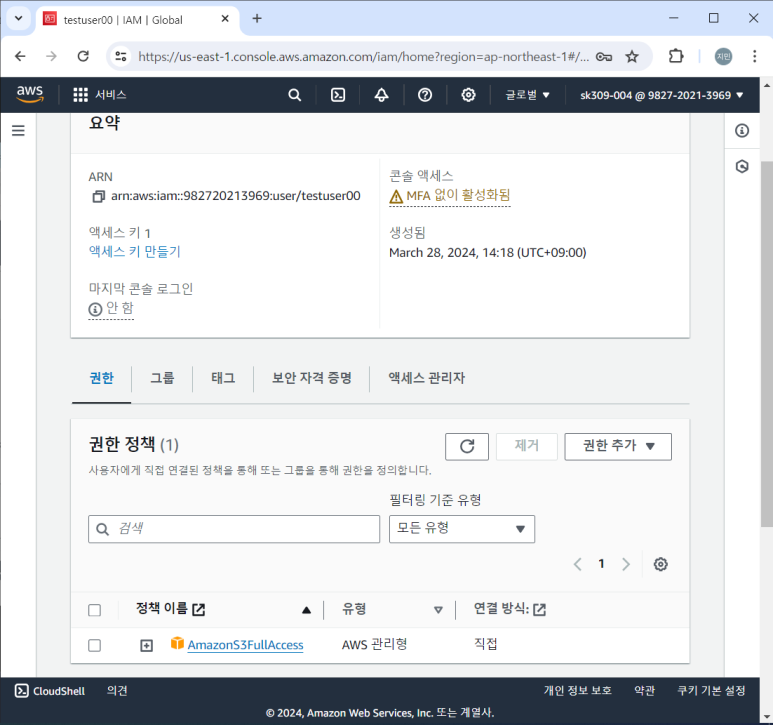Open the AmazonS3FullAccess policy link
The height and width of the screenshot is (725, 773).
point(246,645)
